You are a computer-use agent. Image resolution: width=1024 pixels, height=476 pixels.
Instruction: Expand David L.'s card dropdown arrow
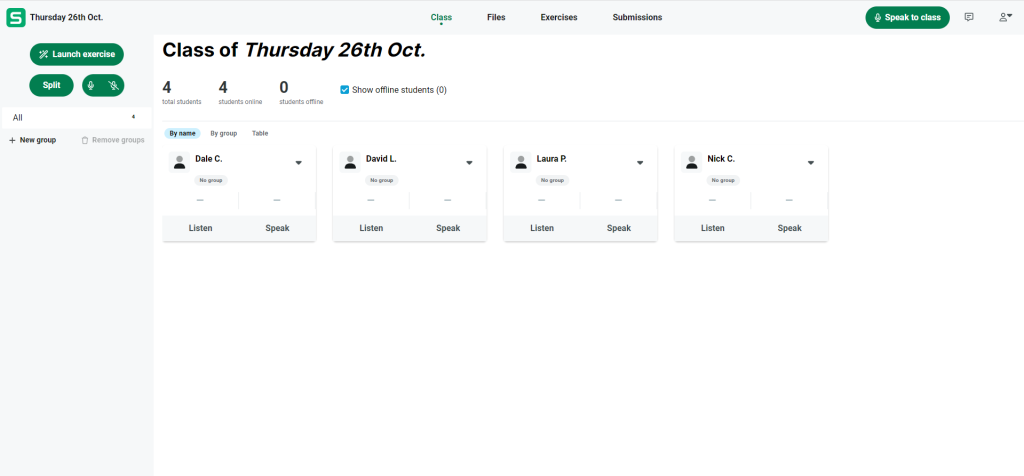pos(469,163)
